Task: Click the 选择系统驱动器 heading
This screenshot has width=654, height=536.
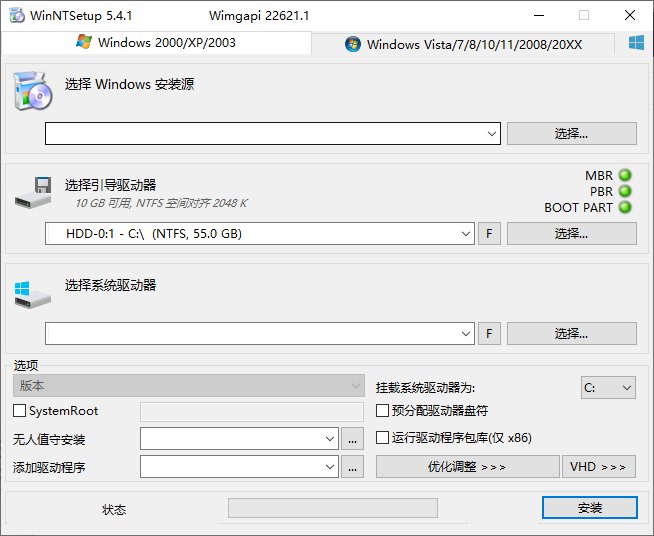Action: [111, 286]
